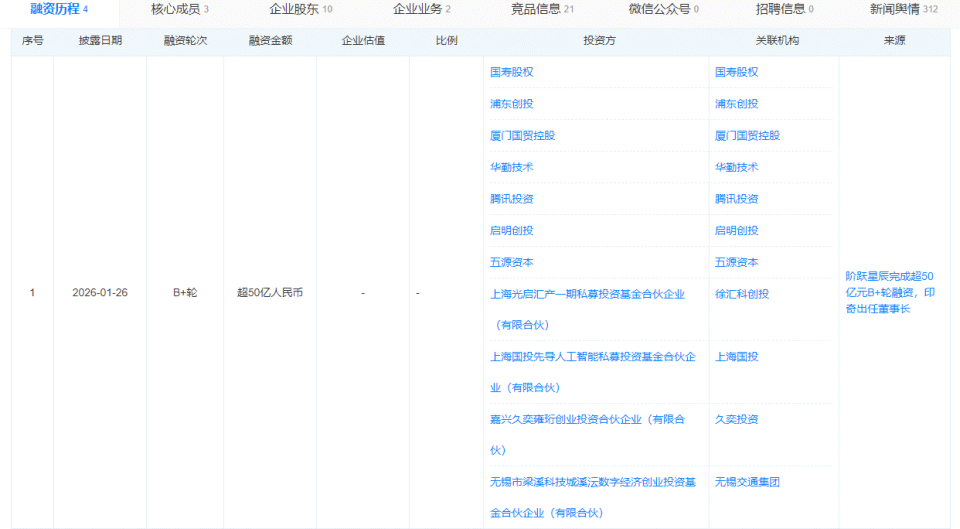
Task: Select 华勤技术 investor link in 投资方 column
Action: pyautogui.click(x=511, y=167)
